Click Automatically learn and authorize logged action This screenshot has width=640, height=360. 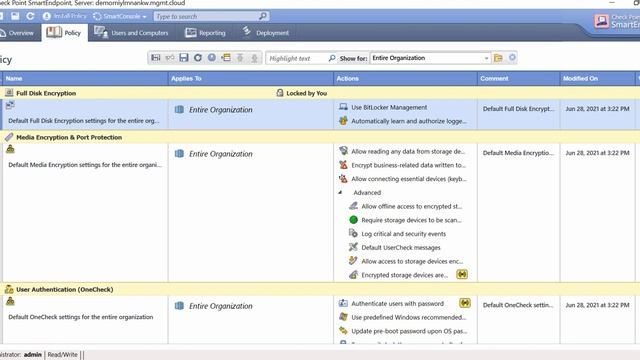click(x=409, y=121)
